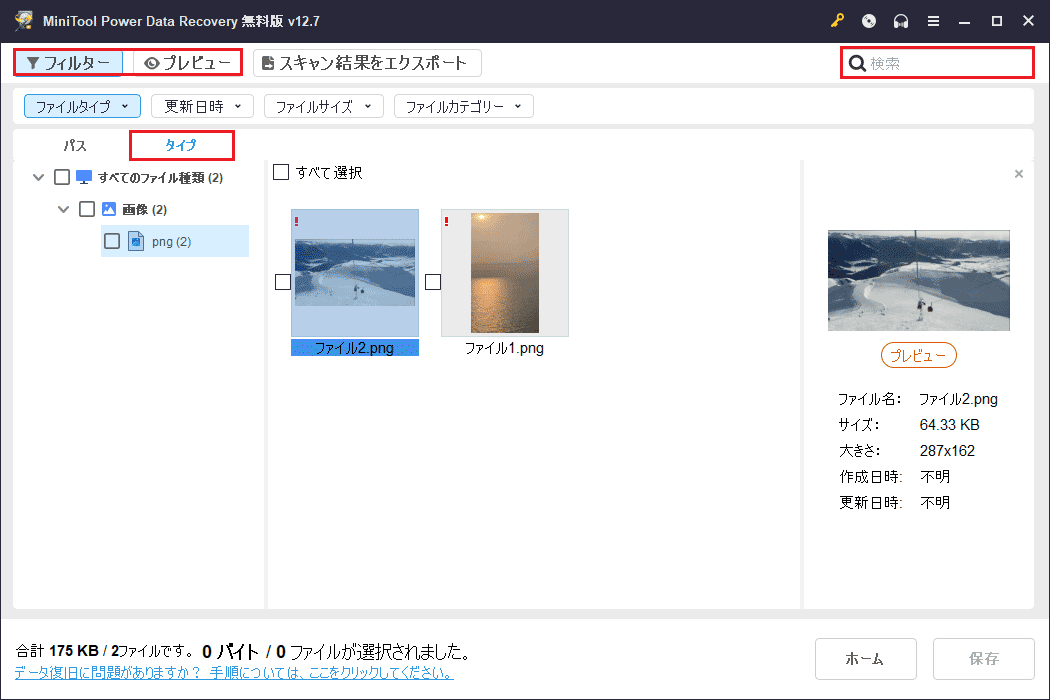Open the hamburger menu in title bar

pyautogui.click(x=933, y=20)
